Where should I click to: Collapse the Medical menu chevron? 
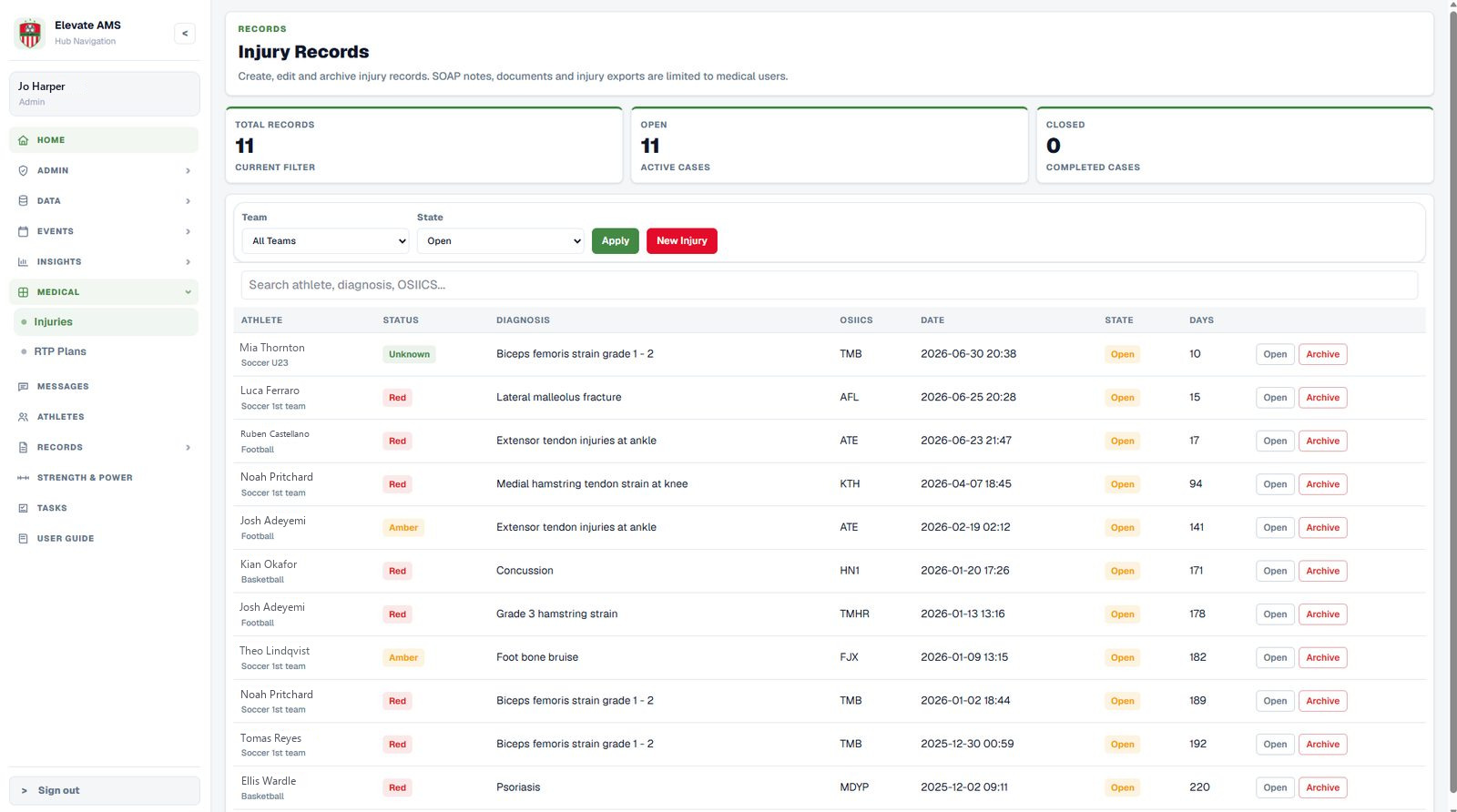(188, 292)
